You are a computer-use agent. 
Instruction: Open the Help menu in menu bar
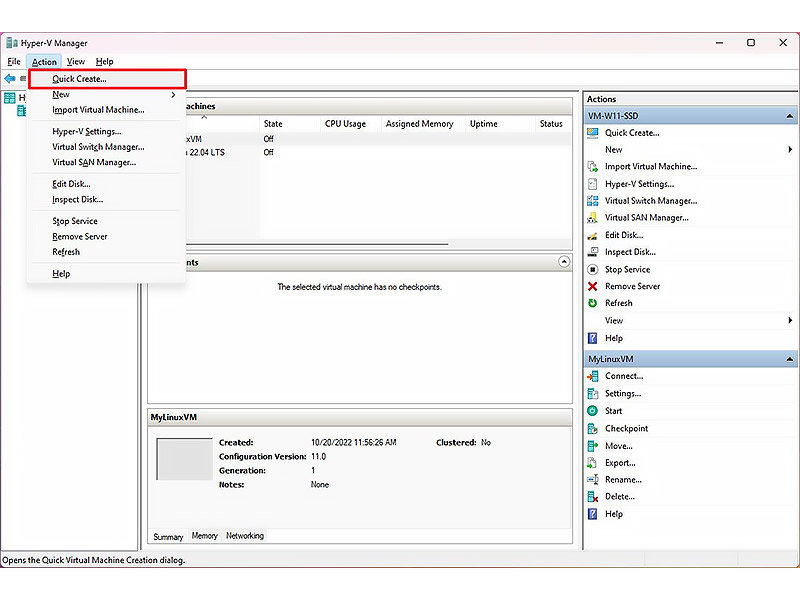point(105,62)
